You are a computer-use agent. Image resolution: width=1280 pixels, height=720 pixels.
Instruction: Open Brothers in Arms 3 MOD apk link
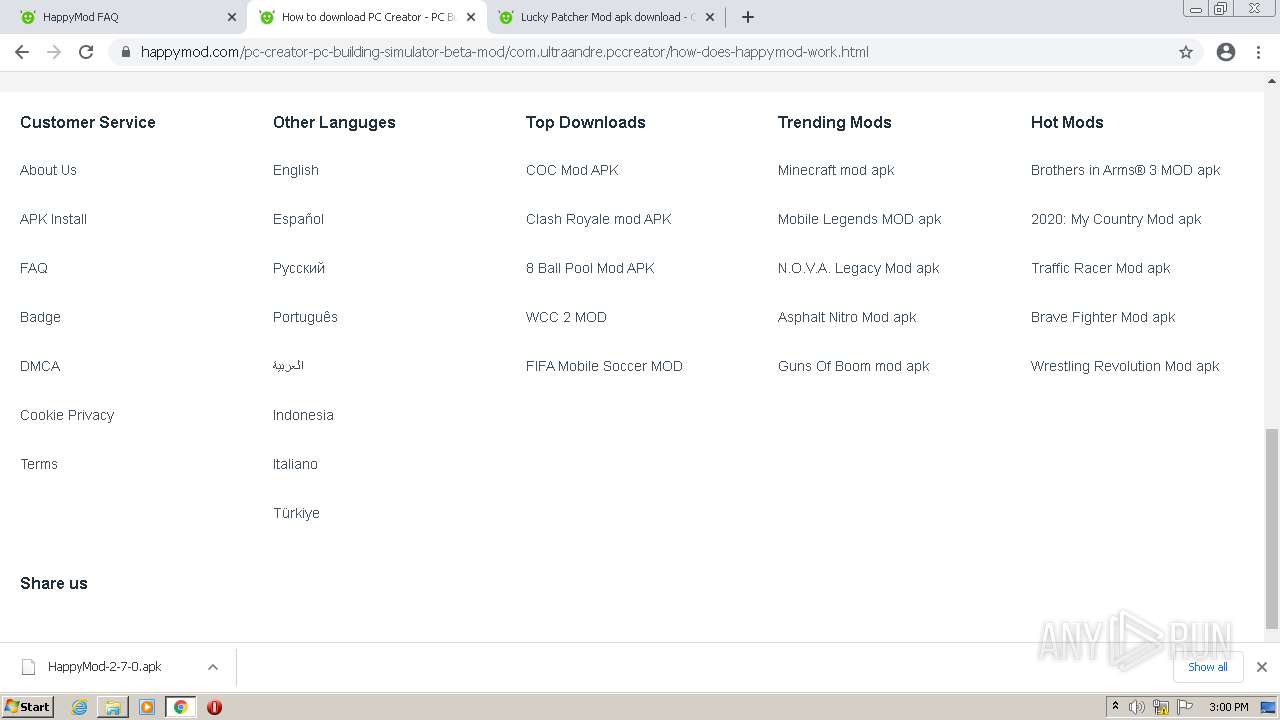1126,170
